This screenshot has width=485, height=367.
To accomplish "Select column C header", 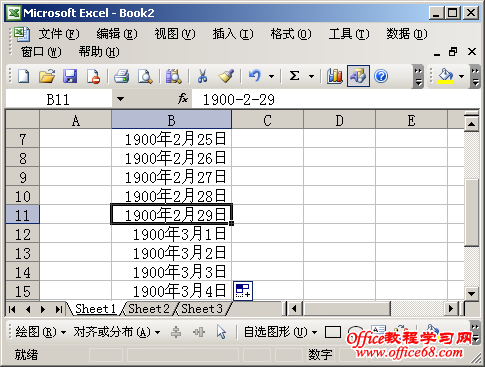I will [267, 120].
